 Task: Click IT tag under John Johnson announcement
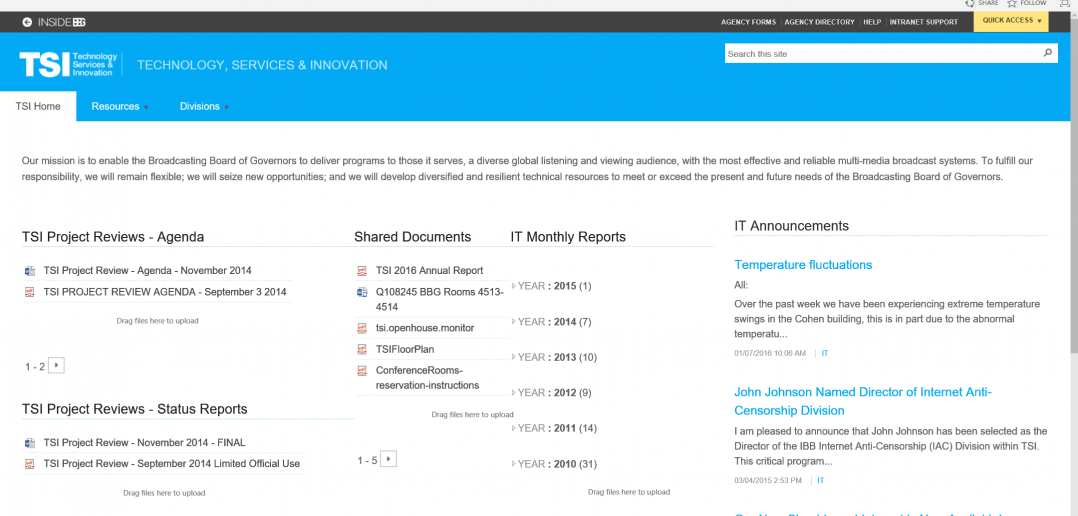click(x=821, y=480)
